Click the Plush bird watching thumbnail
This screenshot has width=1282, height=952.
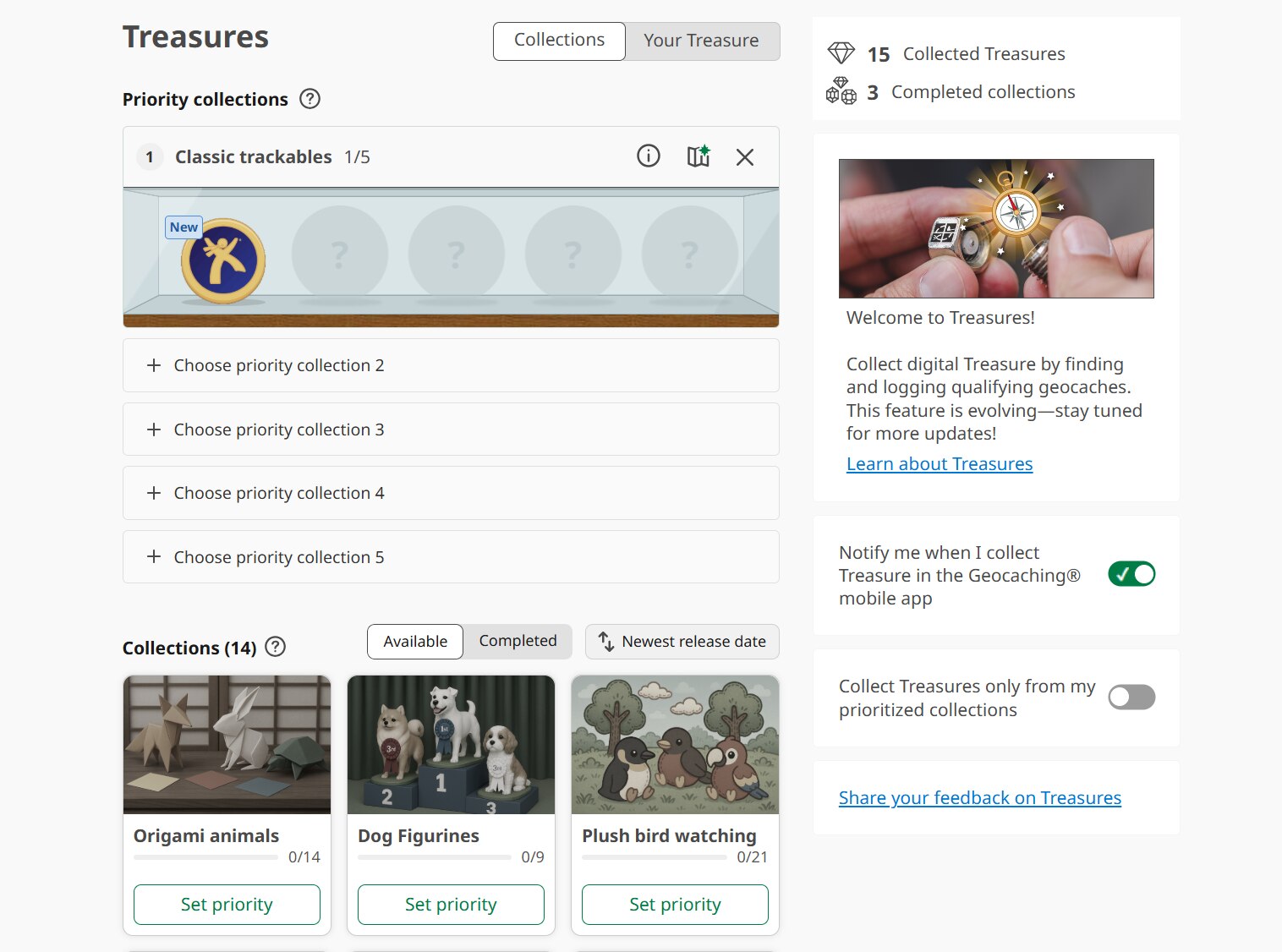[x=675, y=745]
